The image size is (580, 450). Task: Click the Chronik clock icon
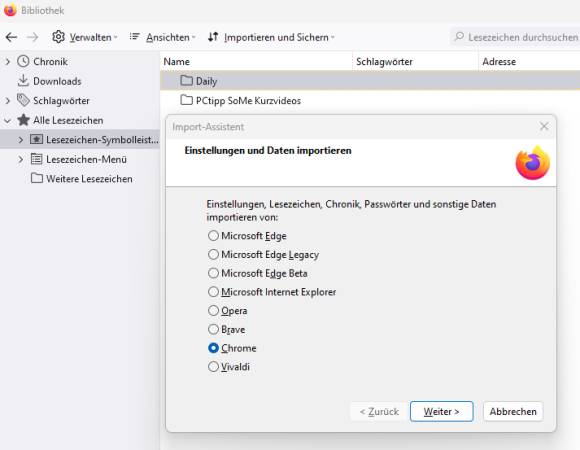pos(23,61)
